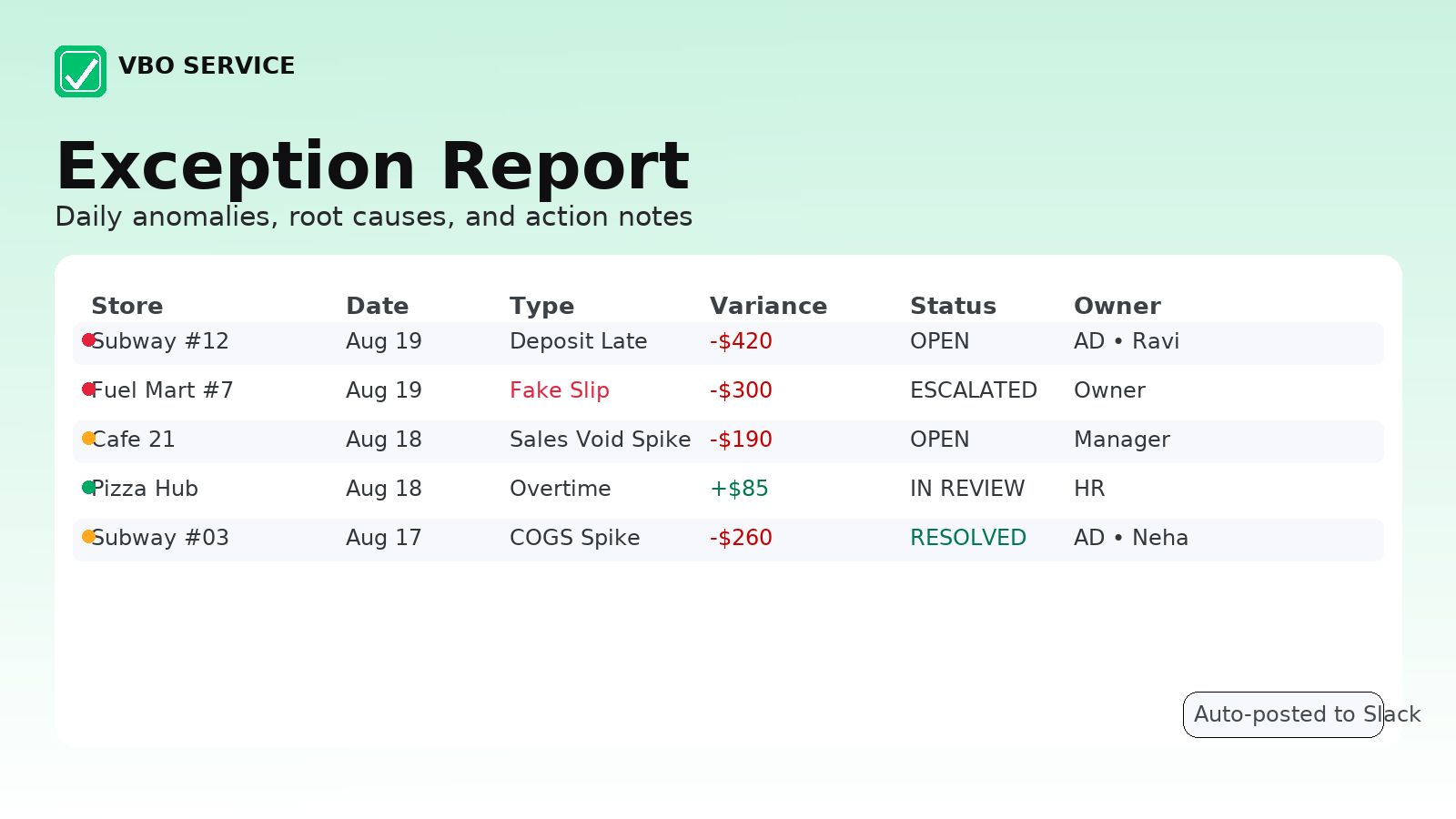
Task: Click the Owner column header
Action: tap(1117, 306)
